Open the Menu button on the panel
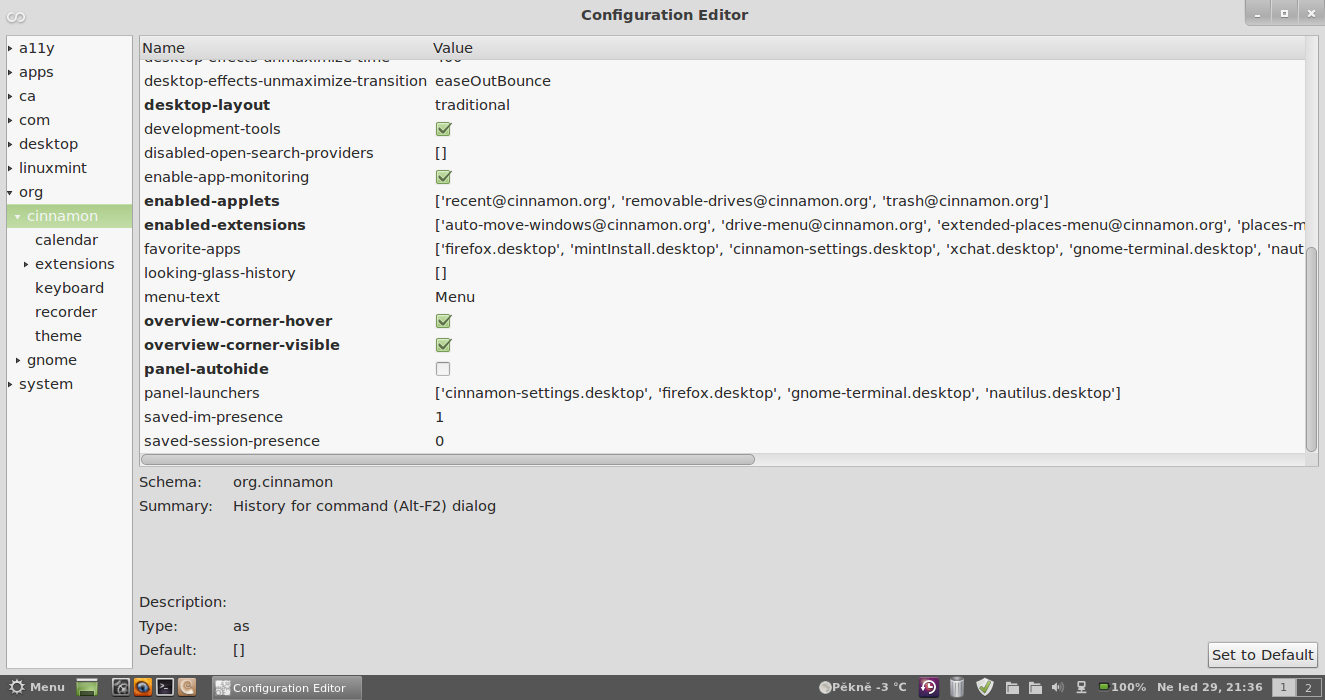Screen dimensions: 1325x700 point(37,687)
